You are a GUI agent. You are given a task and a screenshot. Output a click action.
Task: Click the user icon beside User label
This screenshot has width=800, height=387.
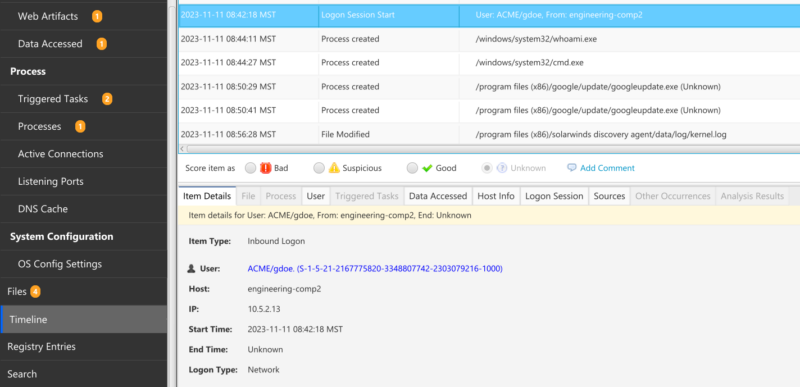coord(192,268)
